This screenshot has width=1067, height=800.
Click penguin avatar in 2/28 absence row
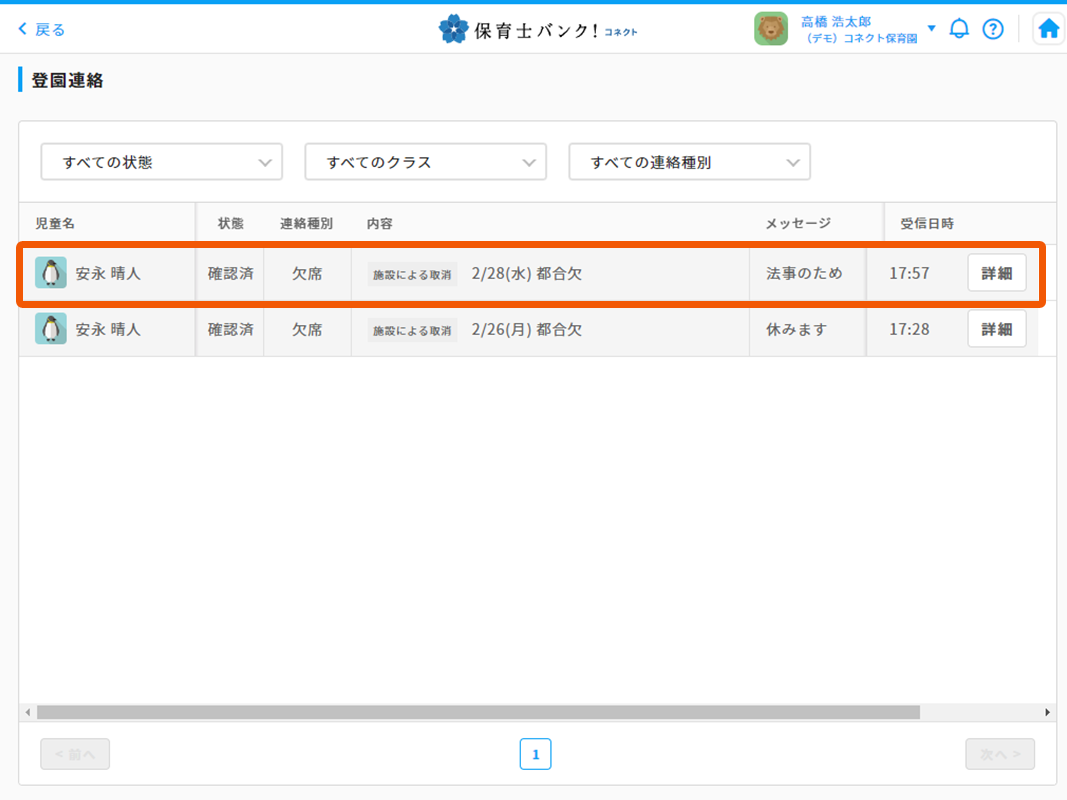tap(51, 273)
